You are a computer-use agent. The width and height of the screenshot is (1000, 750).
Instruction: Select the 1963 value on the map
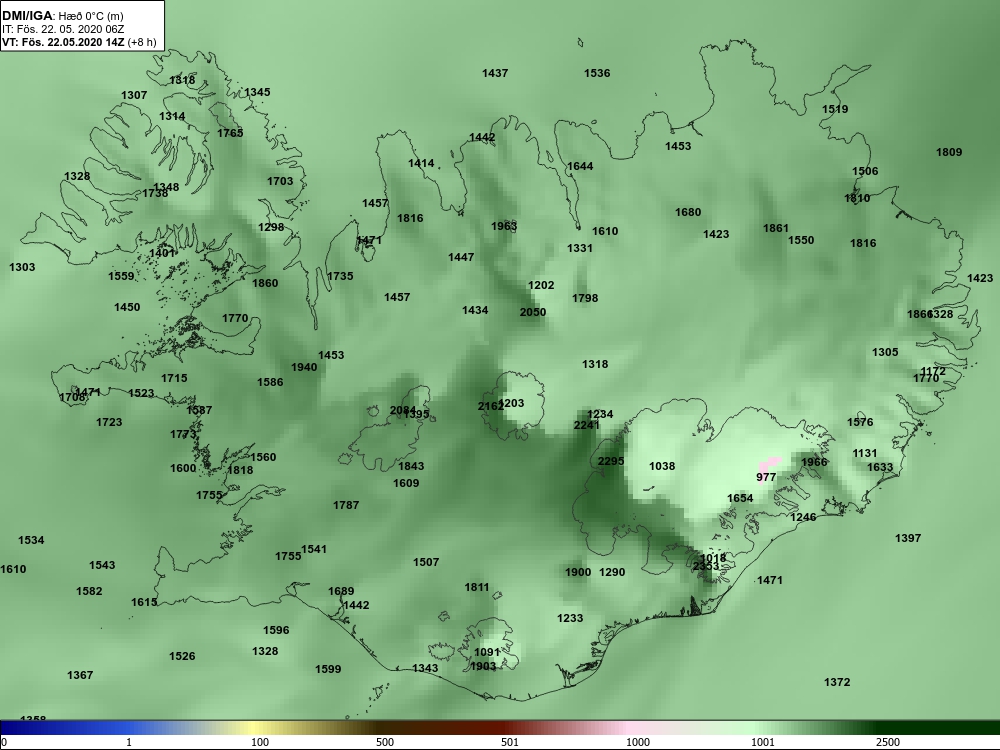[504, 226]
